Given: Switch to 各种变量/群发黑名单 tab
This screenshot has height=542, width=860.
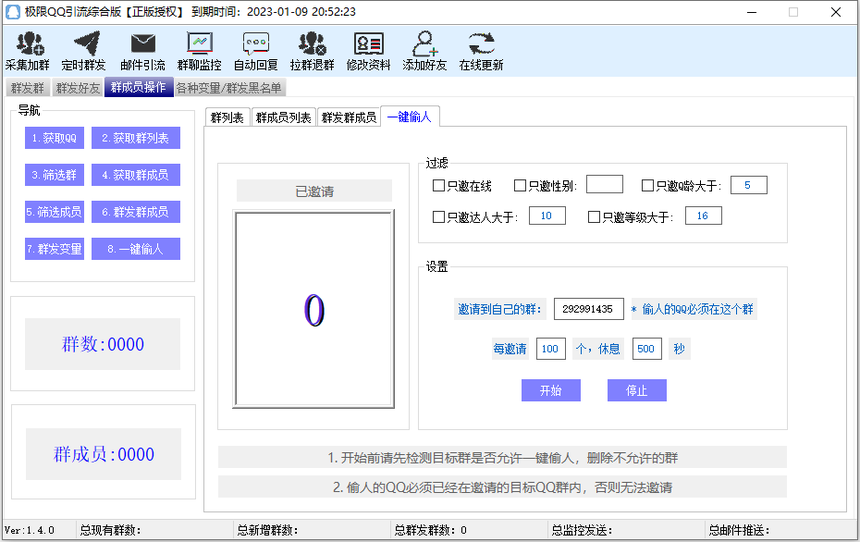Looking at the screenshot, I should point(229,88).
